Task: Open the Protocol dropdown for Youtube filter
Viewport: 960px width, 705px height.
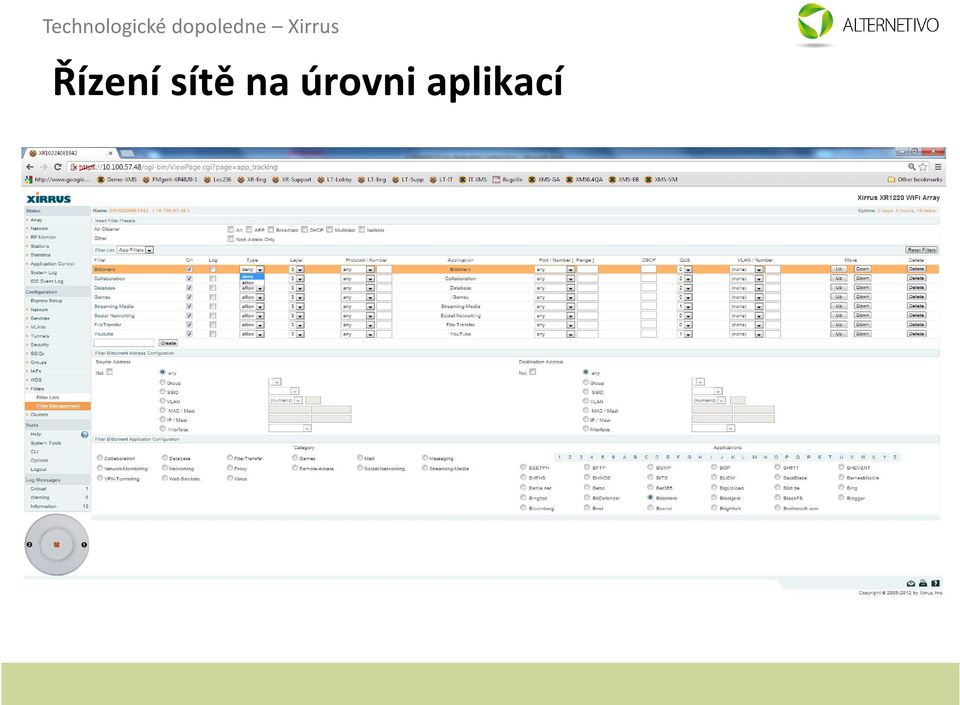Action: click(358, 334)
